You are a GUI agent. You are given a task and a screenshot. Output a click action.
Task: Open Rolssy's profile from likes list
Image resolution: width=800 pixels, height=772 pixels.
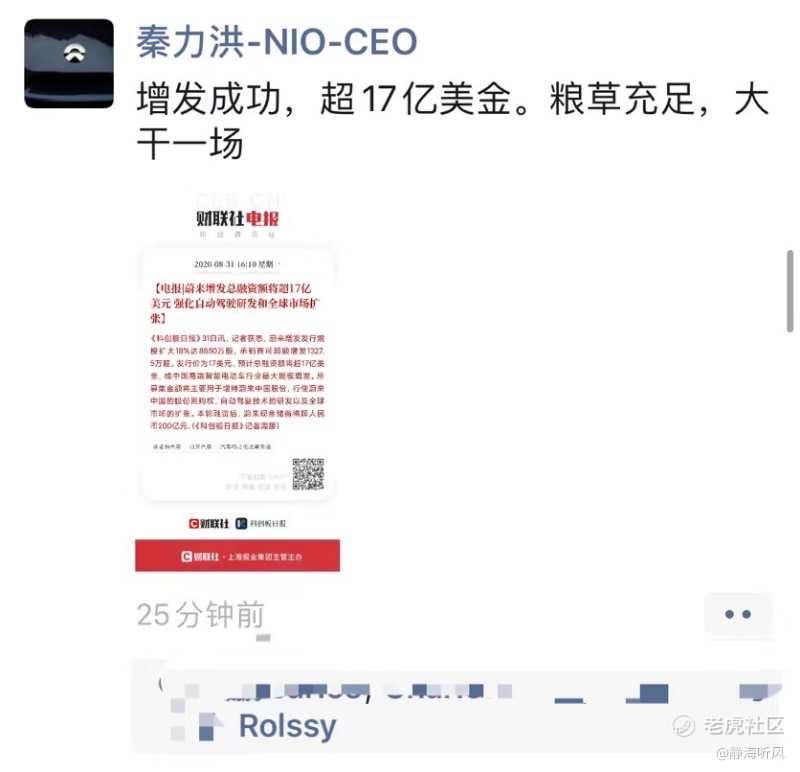288,726
